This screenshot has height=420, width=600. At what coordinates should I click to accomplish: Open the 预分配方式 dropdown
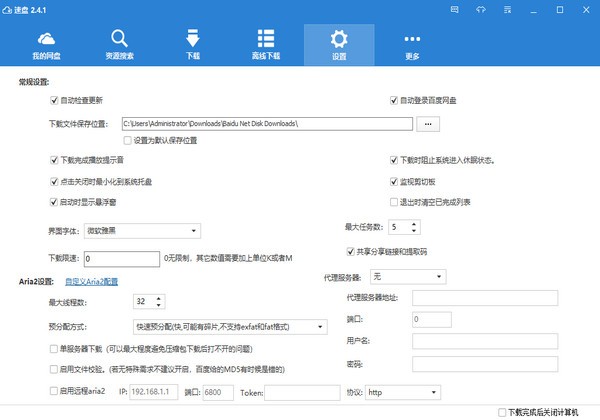[x=230, y=326]
